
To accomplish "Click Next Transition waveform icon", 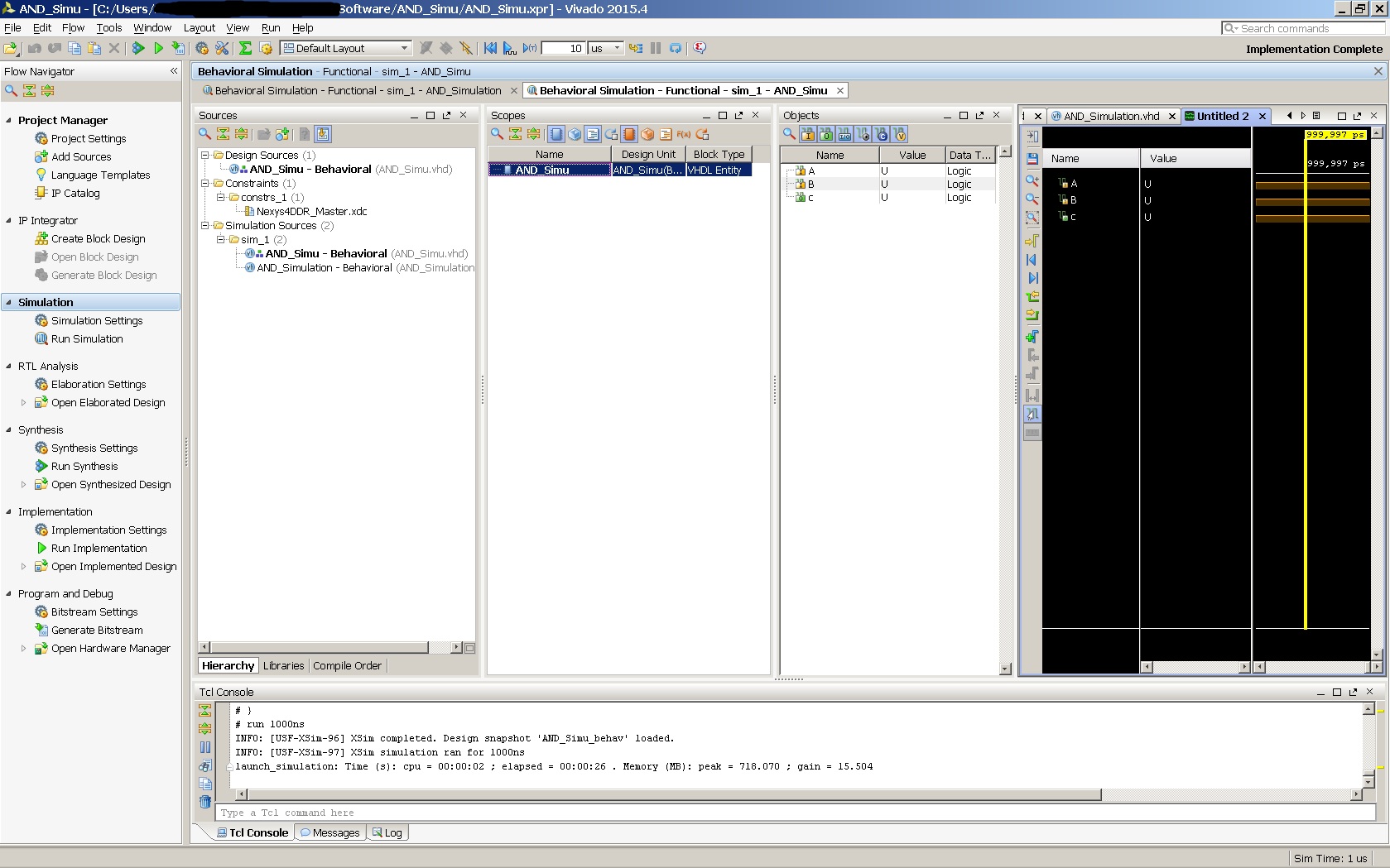I will pyautogui.click(x=1032, y=314).
